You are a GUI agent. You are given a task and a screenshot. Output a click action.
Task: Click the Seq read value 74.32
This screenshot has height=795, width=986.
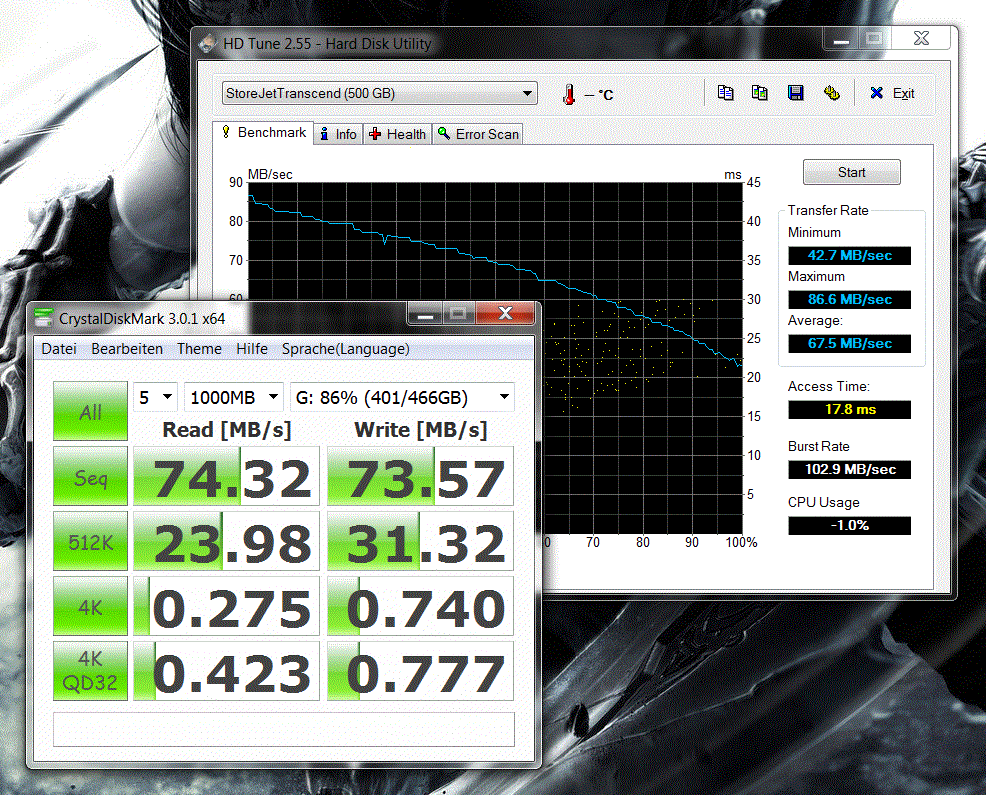coord(226,477)
